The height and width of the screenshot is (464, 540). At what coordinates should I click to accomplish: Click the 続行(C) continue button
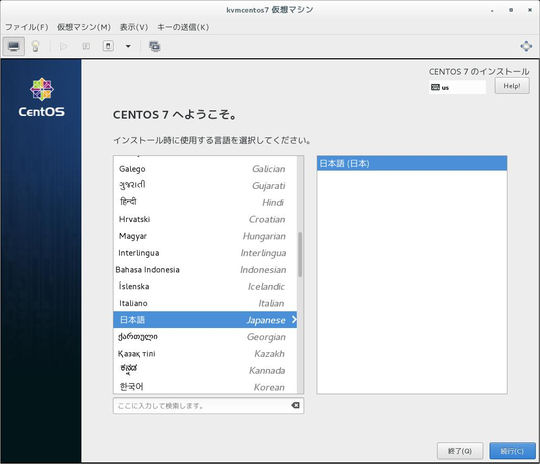pos(512,451)
